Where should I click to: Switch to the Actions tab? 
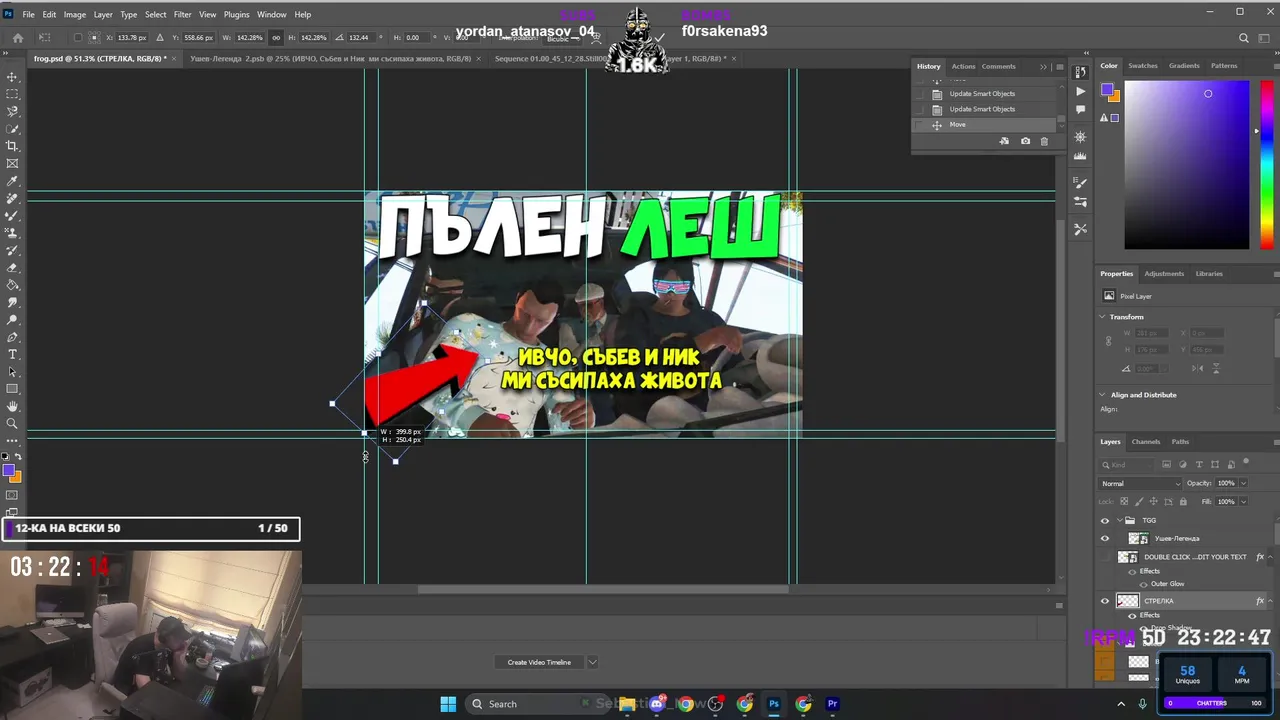point(963,66)
